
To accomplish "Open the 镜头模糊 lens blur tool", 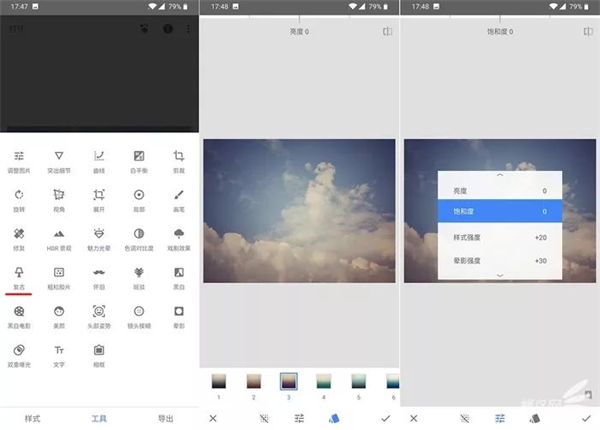I will click(139, 318).
